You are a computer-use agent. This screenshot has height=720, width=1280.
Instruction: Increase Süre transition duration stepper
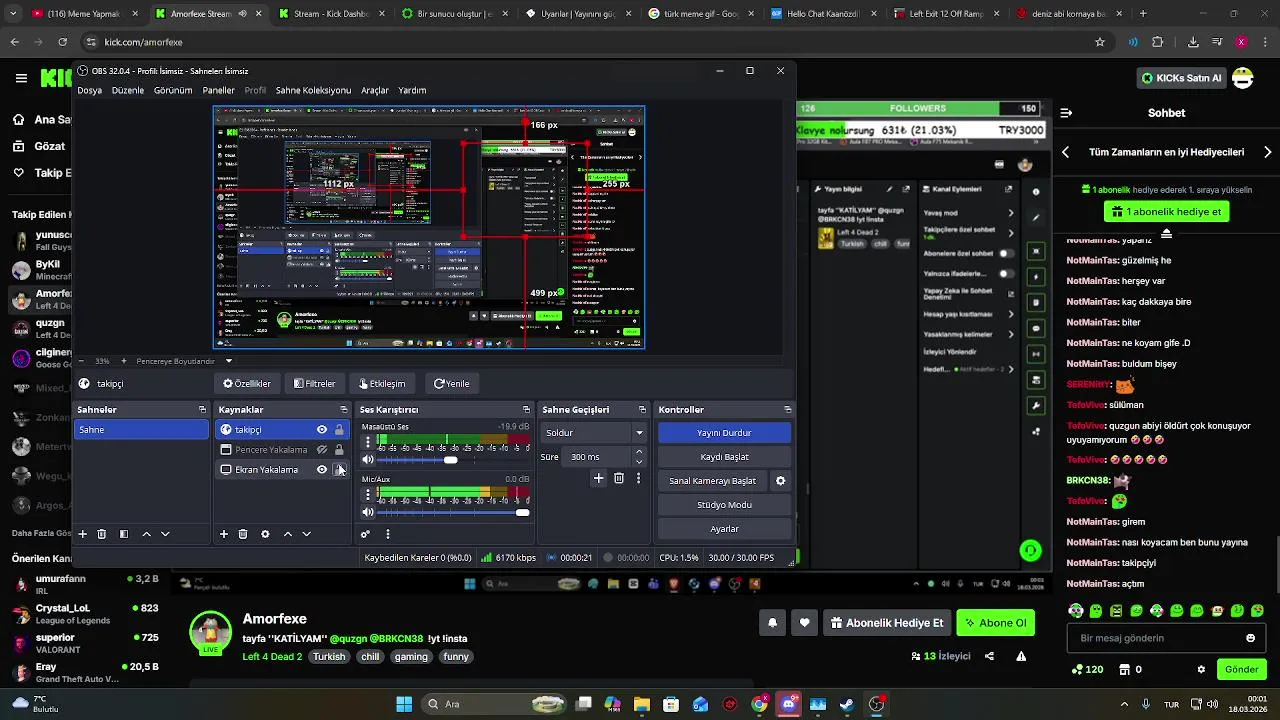pyautogui.click(x=639, y=452)
